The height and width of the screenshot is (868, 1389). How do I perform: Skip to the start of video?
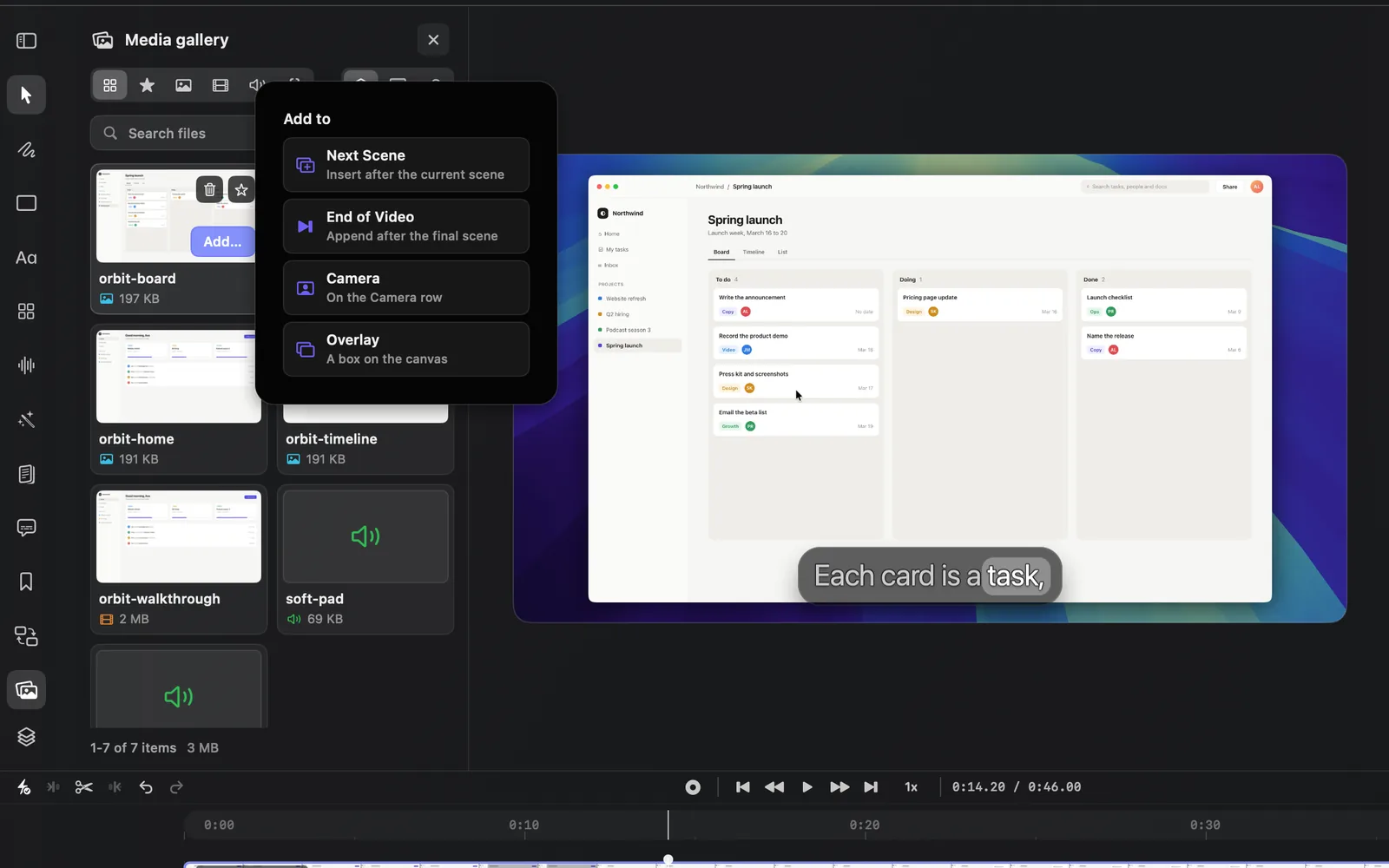click(743, 787)
